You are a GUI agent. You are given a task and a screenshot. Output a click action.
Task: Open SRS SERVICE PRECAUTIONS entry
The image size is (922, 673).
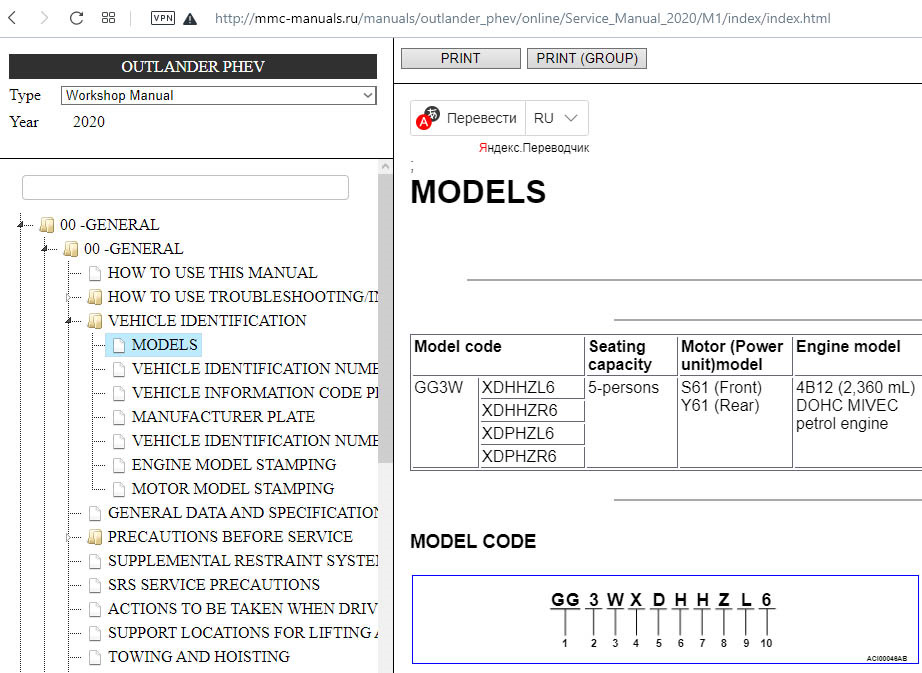213,584
